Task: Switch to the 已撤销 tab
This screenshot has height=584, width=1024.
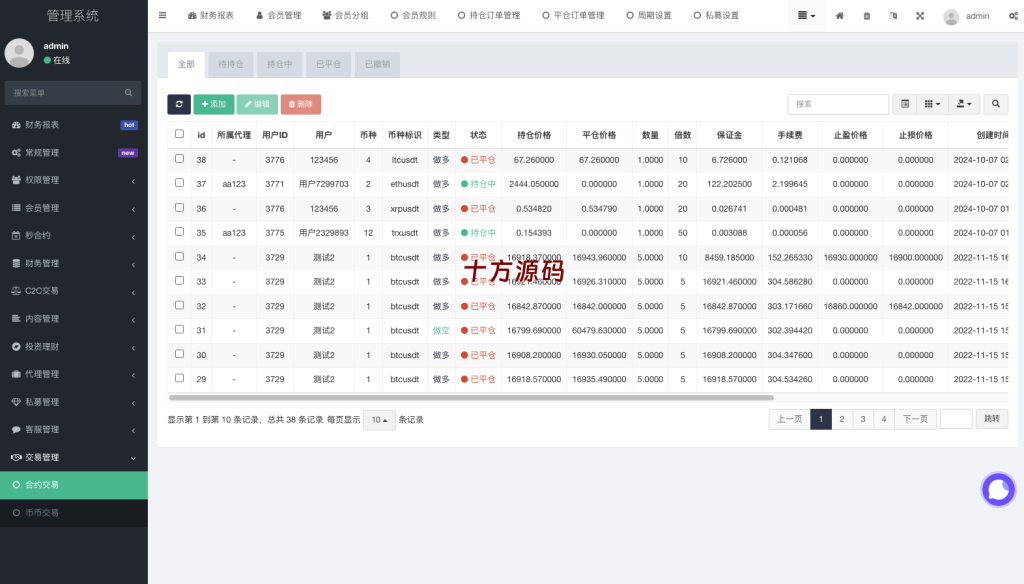Action: tap(377, 64)
